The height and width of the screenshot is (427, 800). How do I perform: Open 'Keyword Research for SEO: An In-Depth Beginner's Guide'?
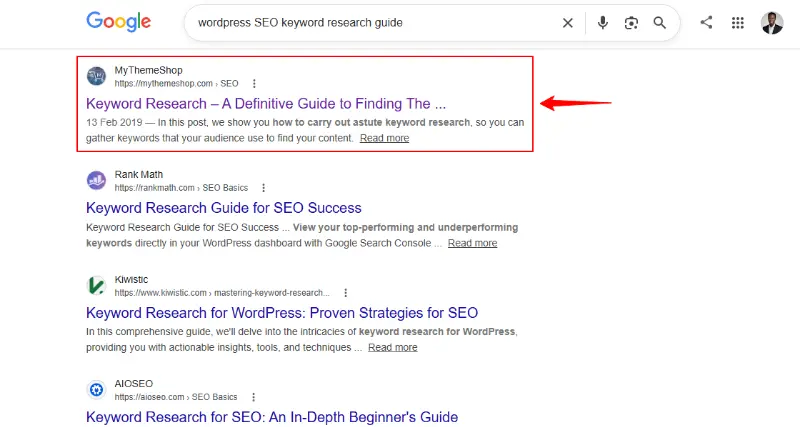272,417
